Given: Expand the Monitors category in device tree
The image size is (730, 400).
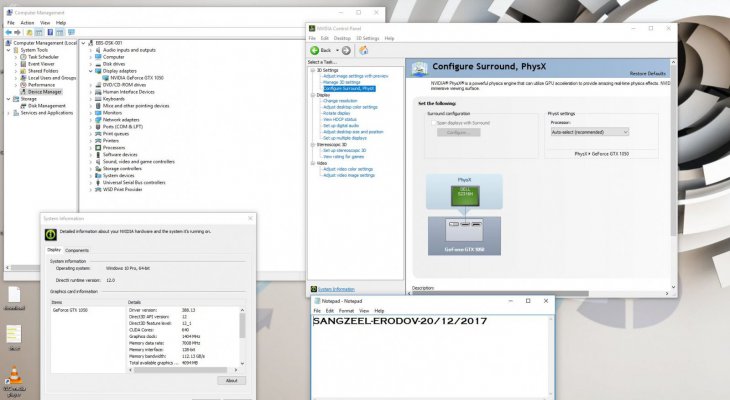Looking at the screenshot, I should (x=91, y=113).
